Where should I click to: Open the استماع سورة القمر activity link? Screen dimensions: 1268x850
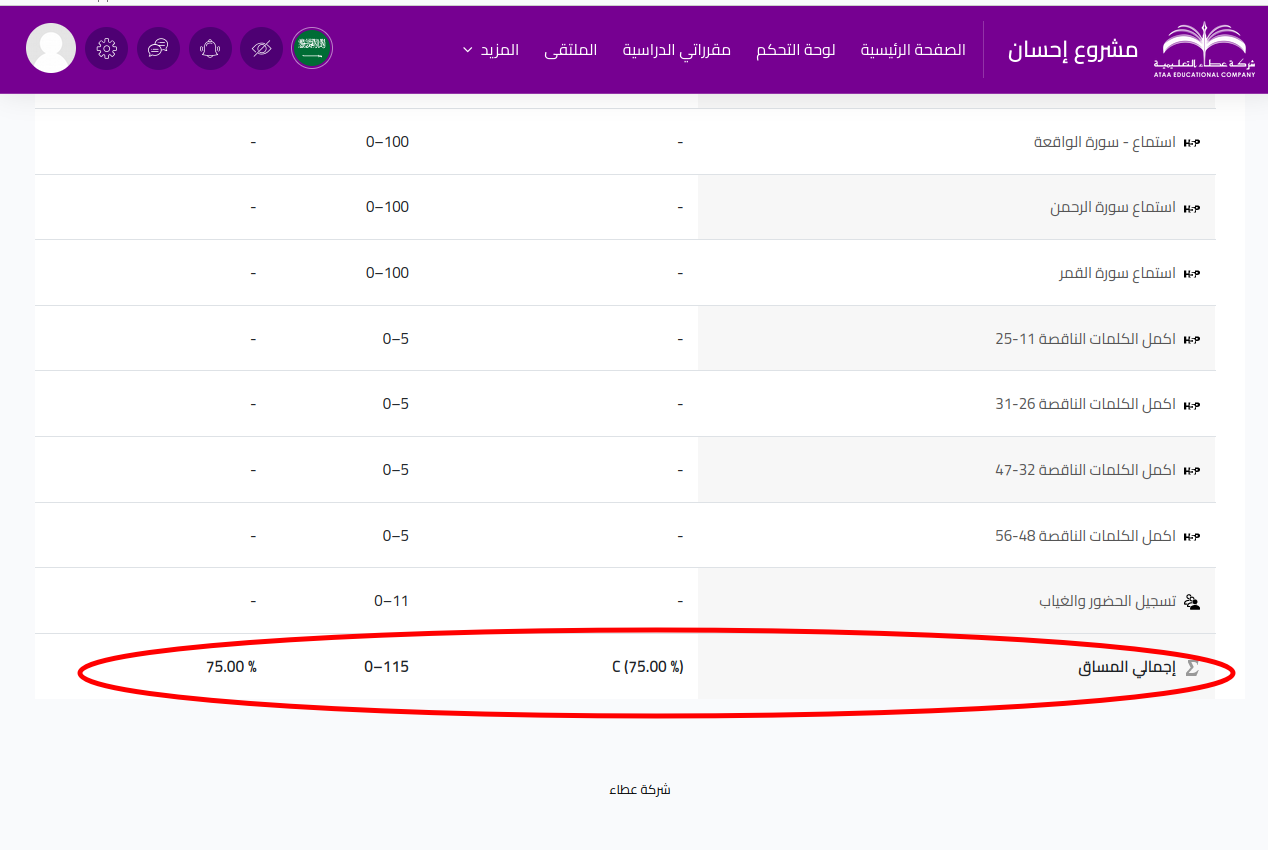(1117, 273)
